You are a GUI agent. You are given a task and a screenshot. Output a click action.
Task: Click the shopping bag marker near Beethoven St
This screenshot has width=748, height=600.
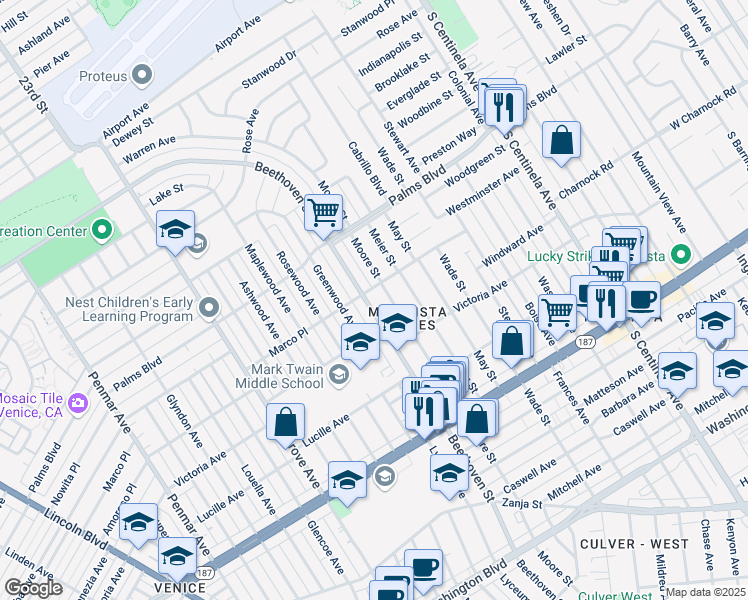point(477,419)
